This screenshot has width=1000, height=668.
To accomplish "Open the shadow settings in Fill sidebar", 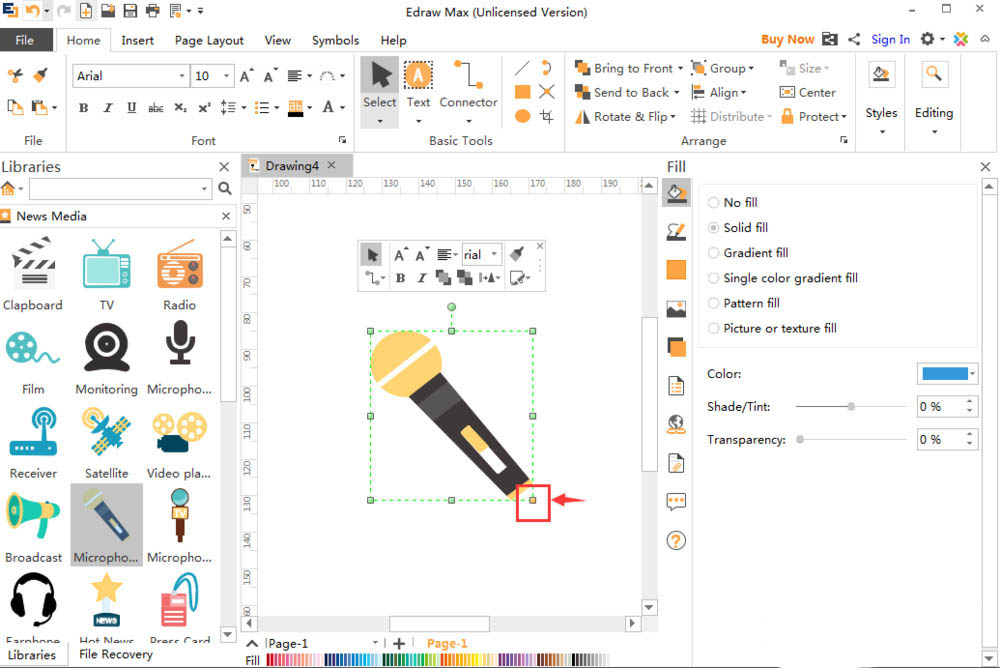I will tap(676, 347).
